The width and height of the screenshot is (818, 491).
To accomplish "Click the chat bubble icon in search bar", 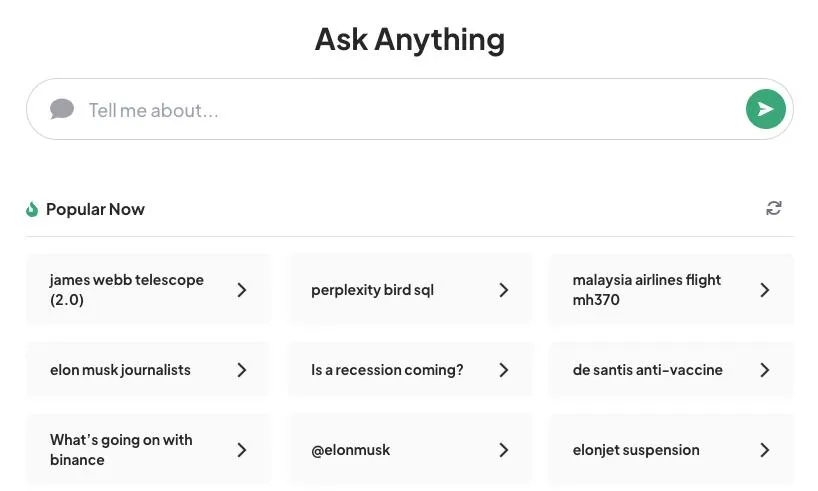I will click(62, 109).
